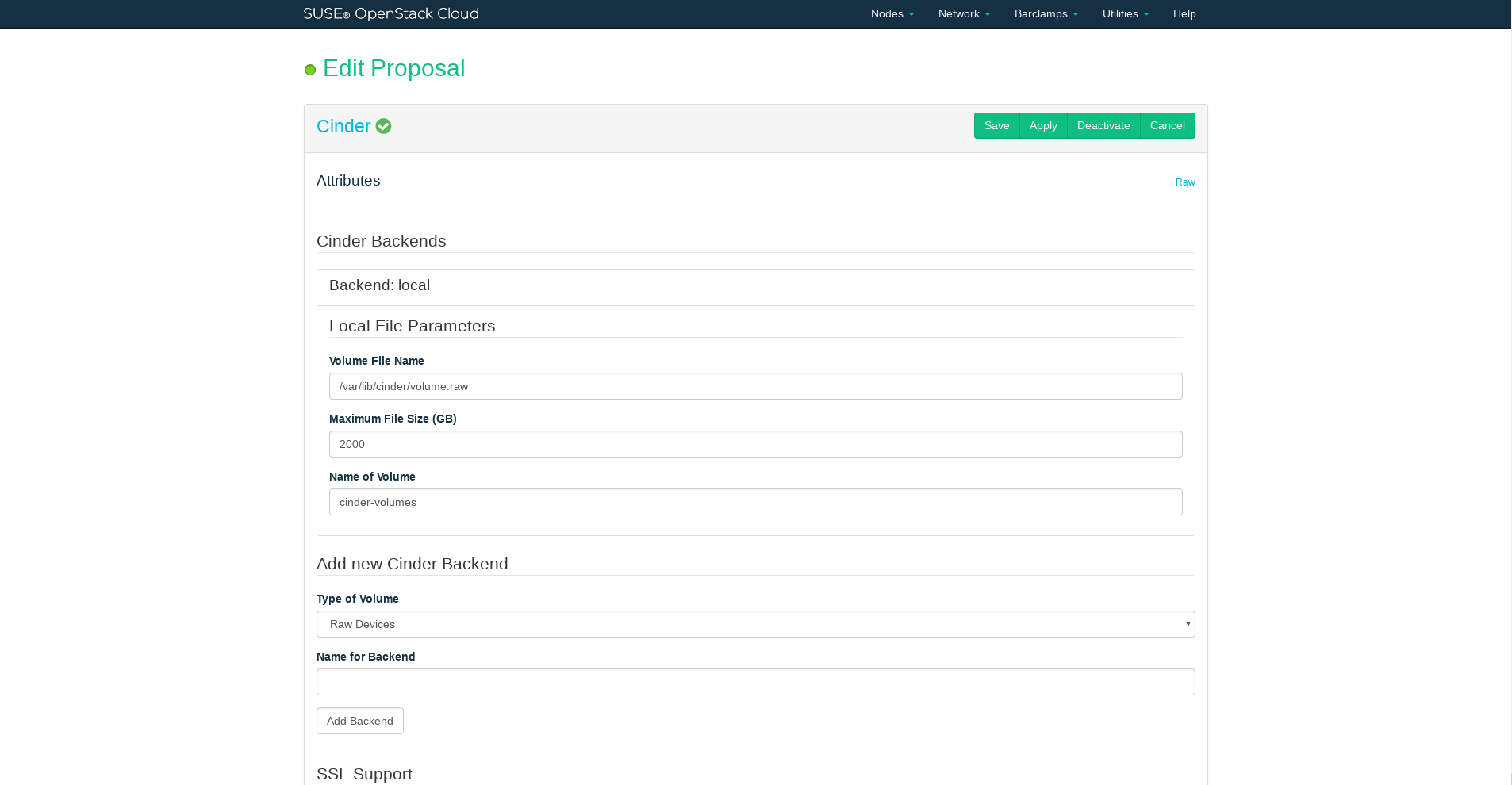Open the Barclamps menu

coord(1046,13)
